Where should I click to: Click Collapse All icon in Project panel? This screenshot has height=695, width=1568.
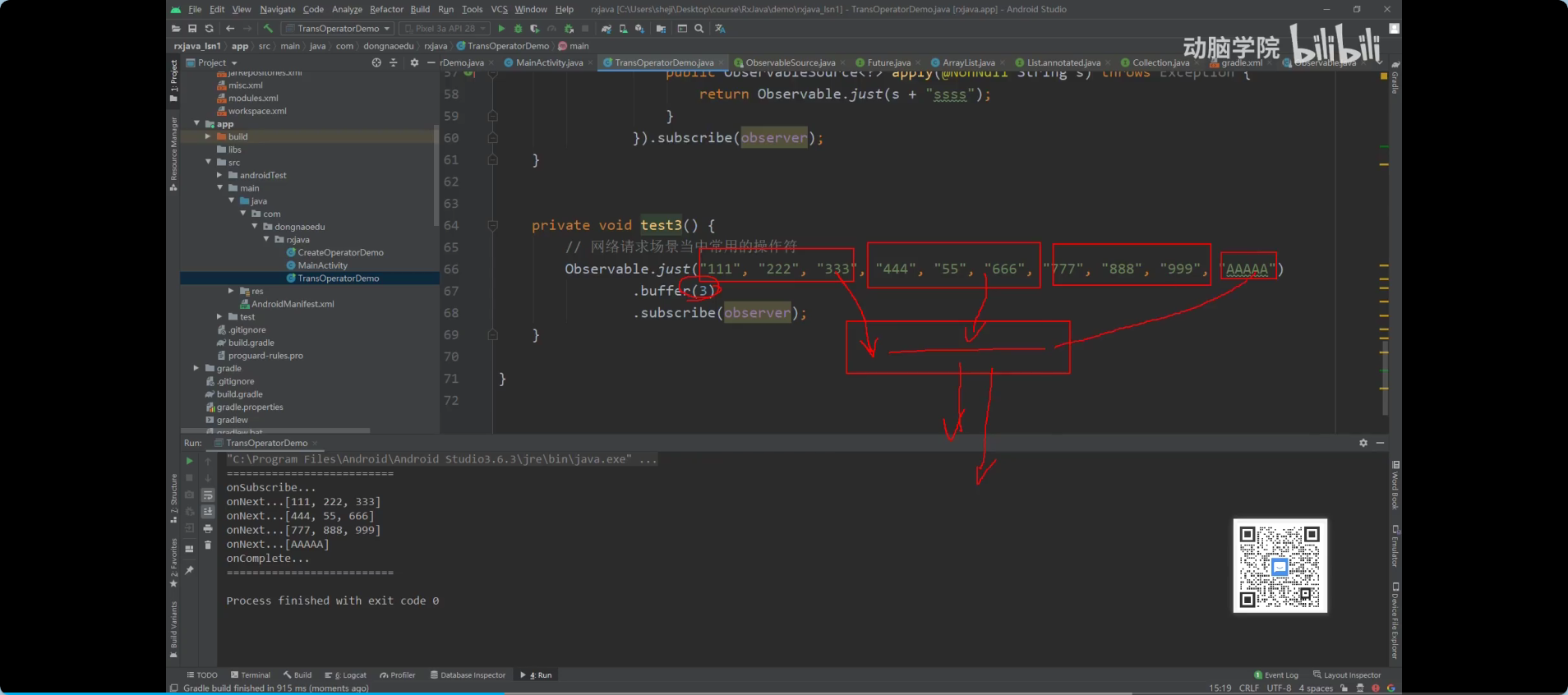pos(393,62)
